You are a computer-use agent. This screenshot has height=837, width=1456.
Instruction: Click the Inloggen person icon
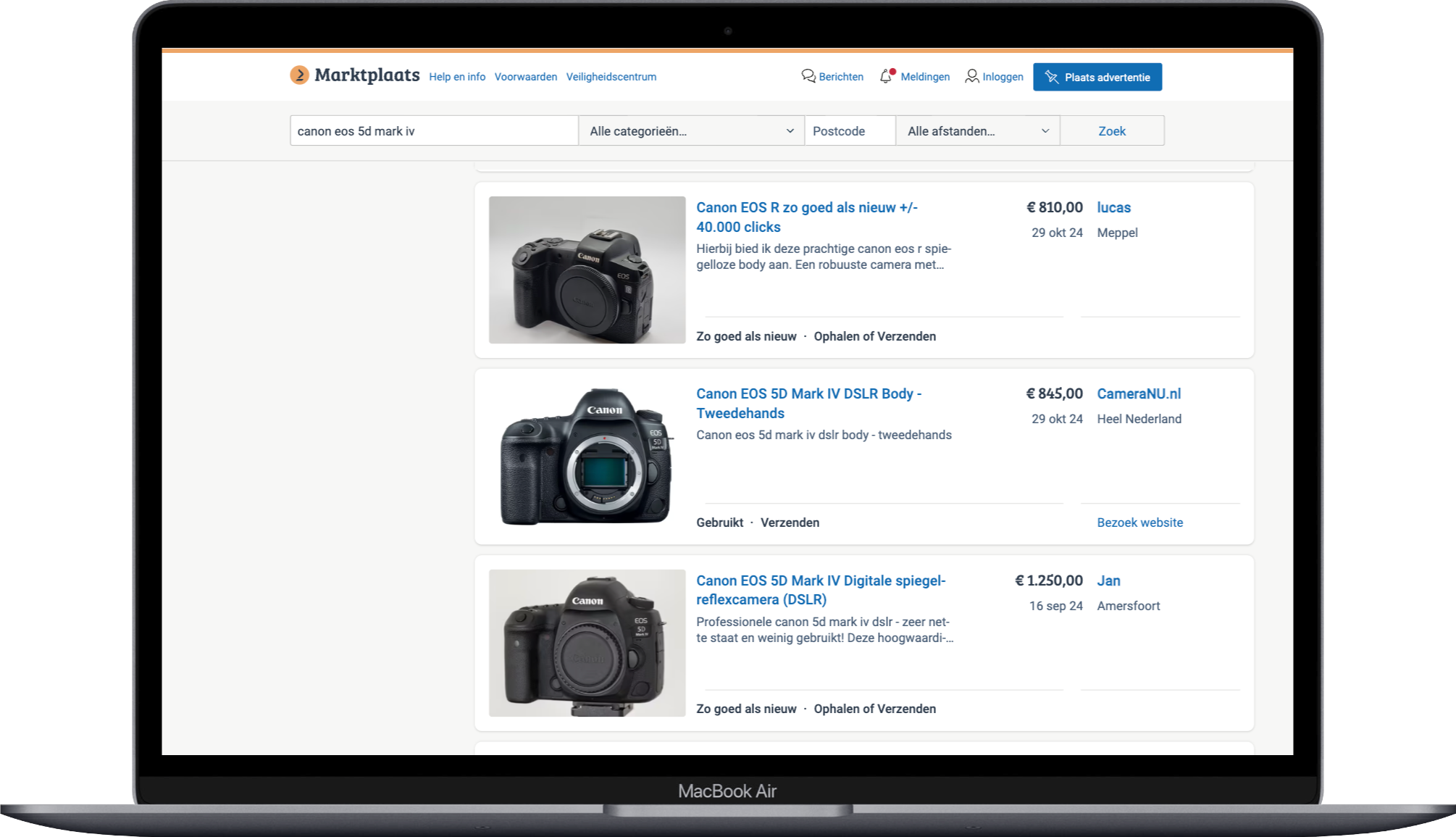(x=972, y=76)
